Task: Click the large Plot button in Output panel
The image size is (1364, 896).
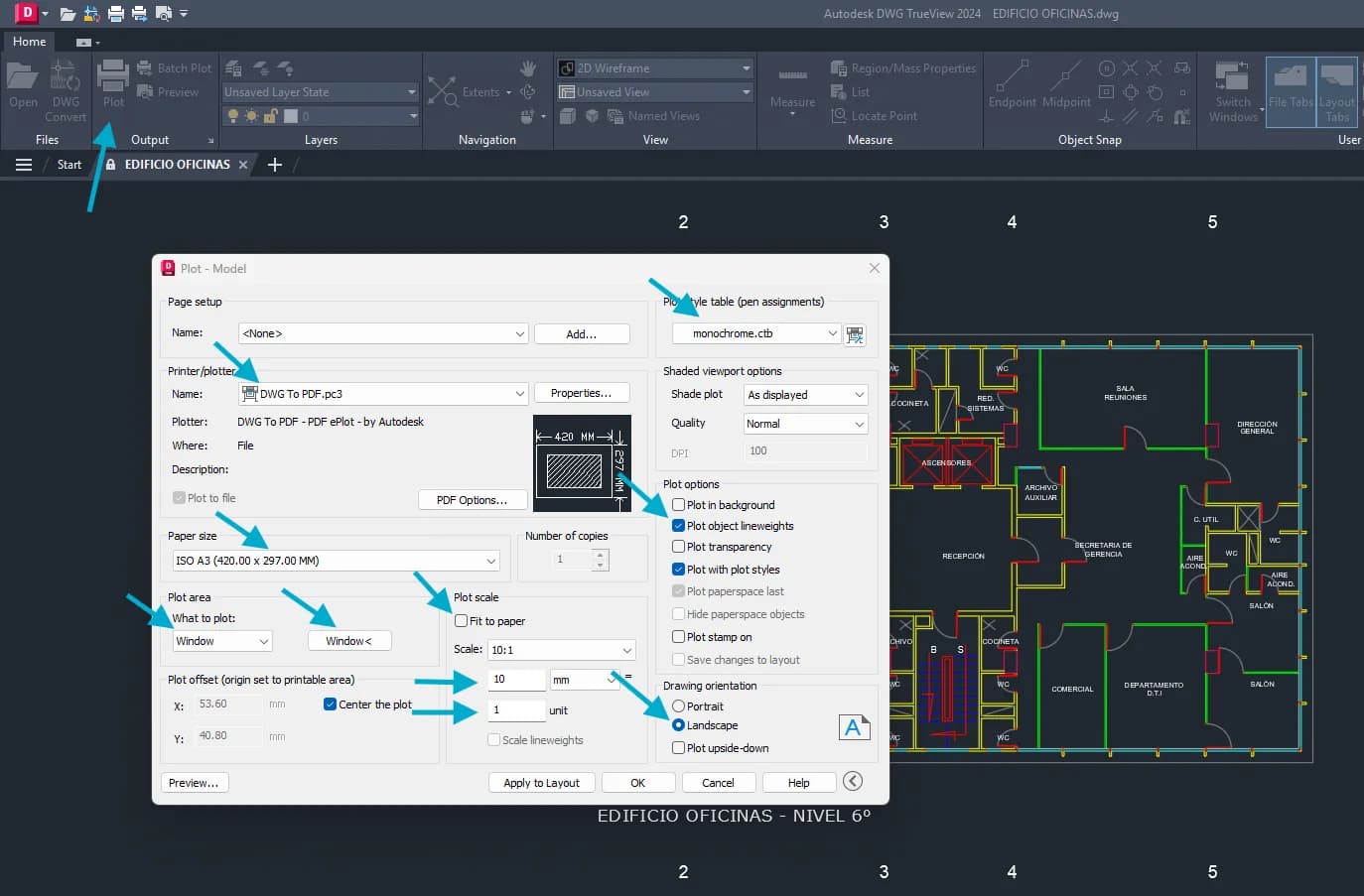Action: (113, 83)
